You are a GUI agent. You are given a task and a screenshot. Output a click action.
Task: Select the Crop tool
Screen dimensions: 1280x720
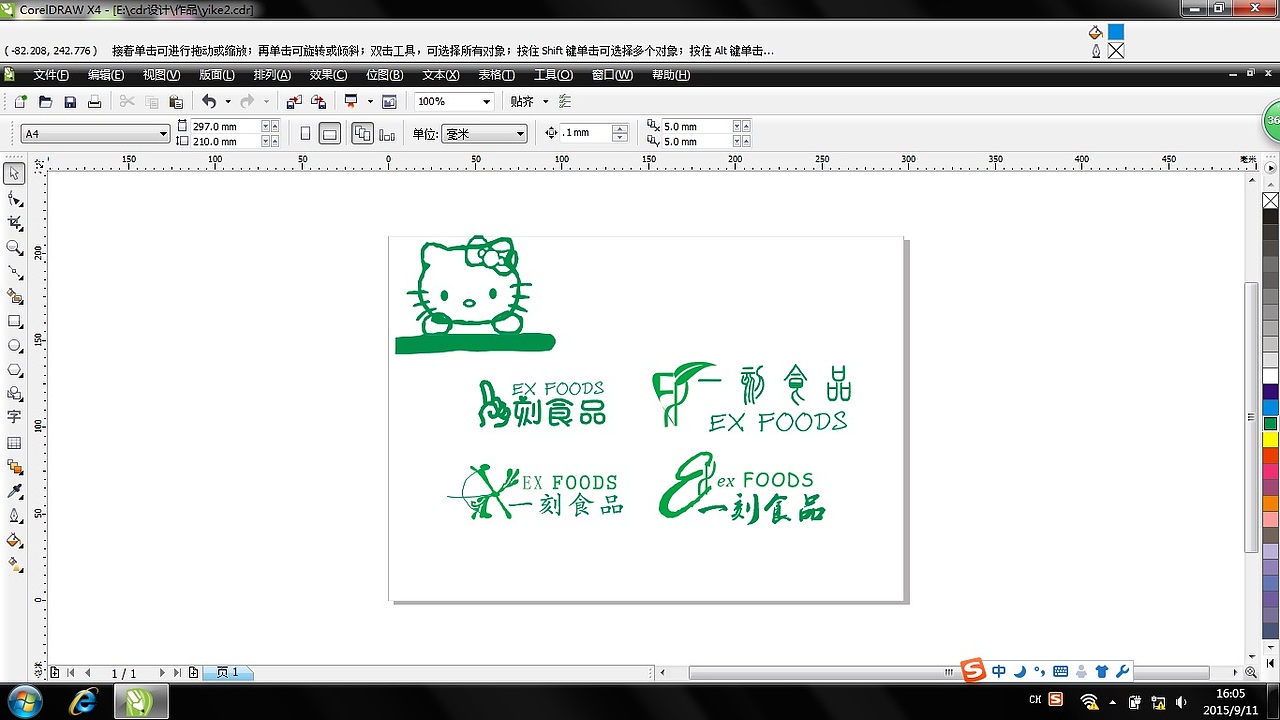[14, 223]
